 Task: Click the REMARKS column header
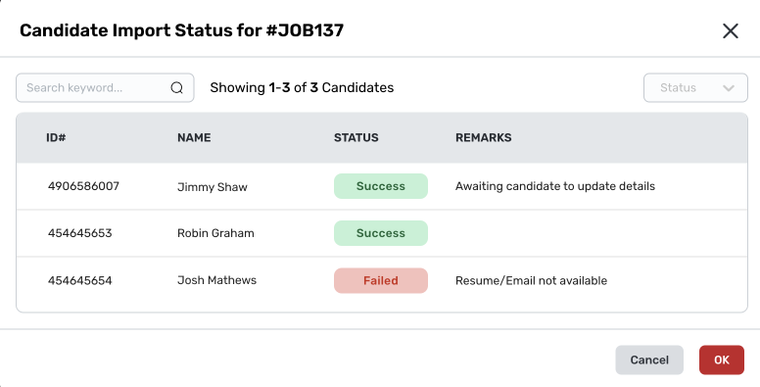(483, 138)
